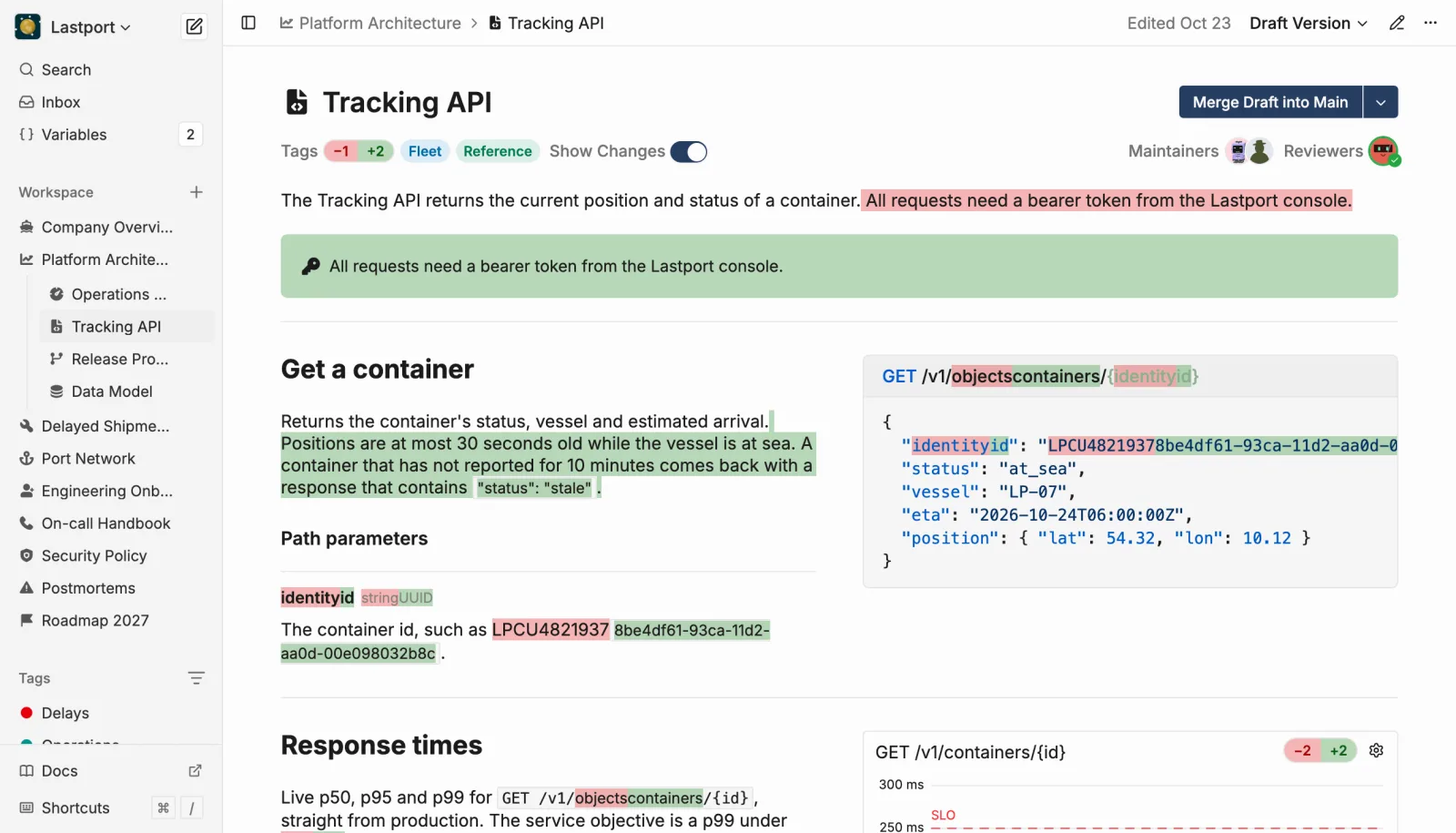Image resolution: width=1456 pixels, height=833 pixels.
Task: Click the Reference tag
Action: click(498, 151)
